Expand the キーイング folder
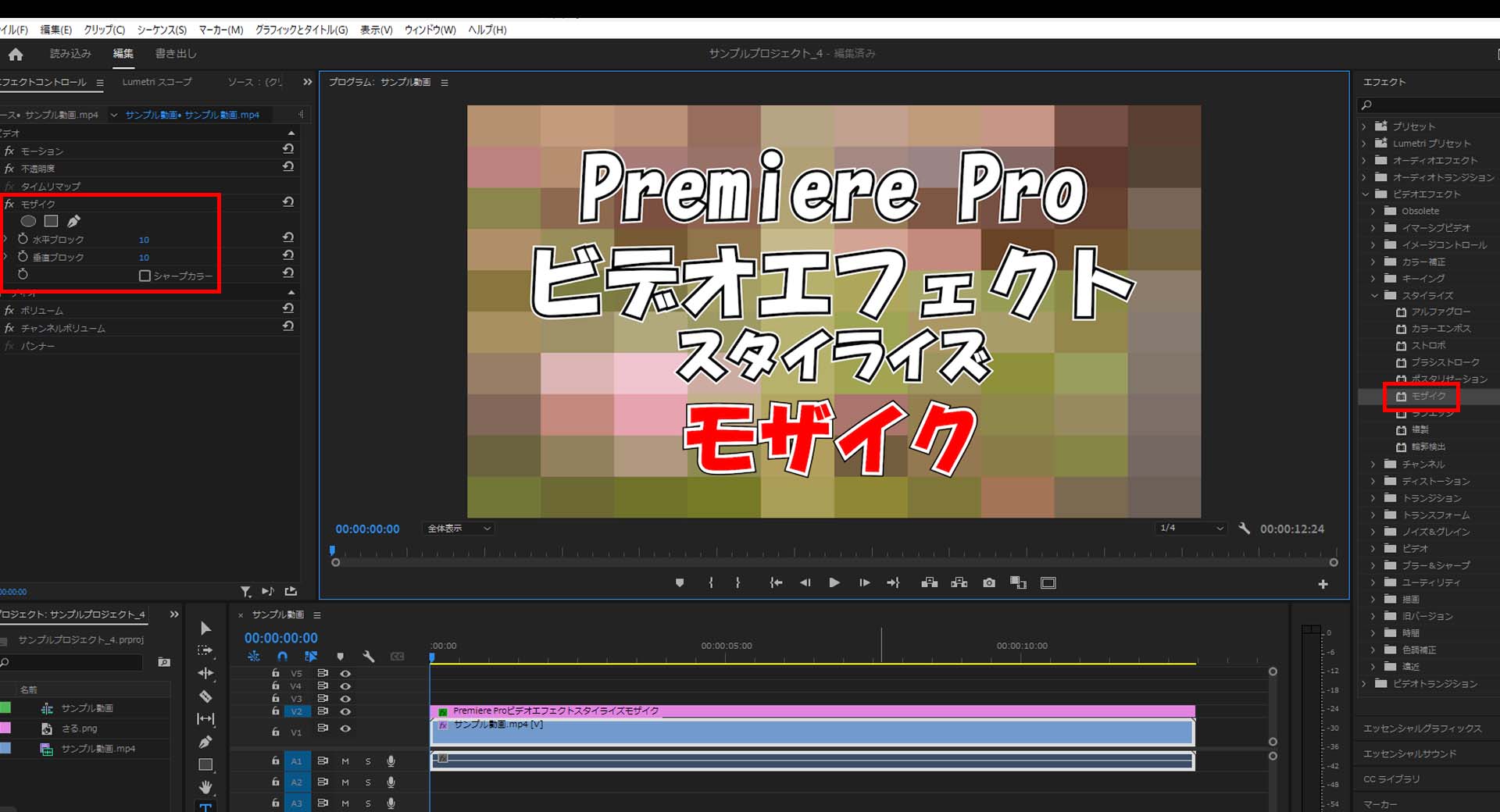 tap(1373, 278)
